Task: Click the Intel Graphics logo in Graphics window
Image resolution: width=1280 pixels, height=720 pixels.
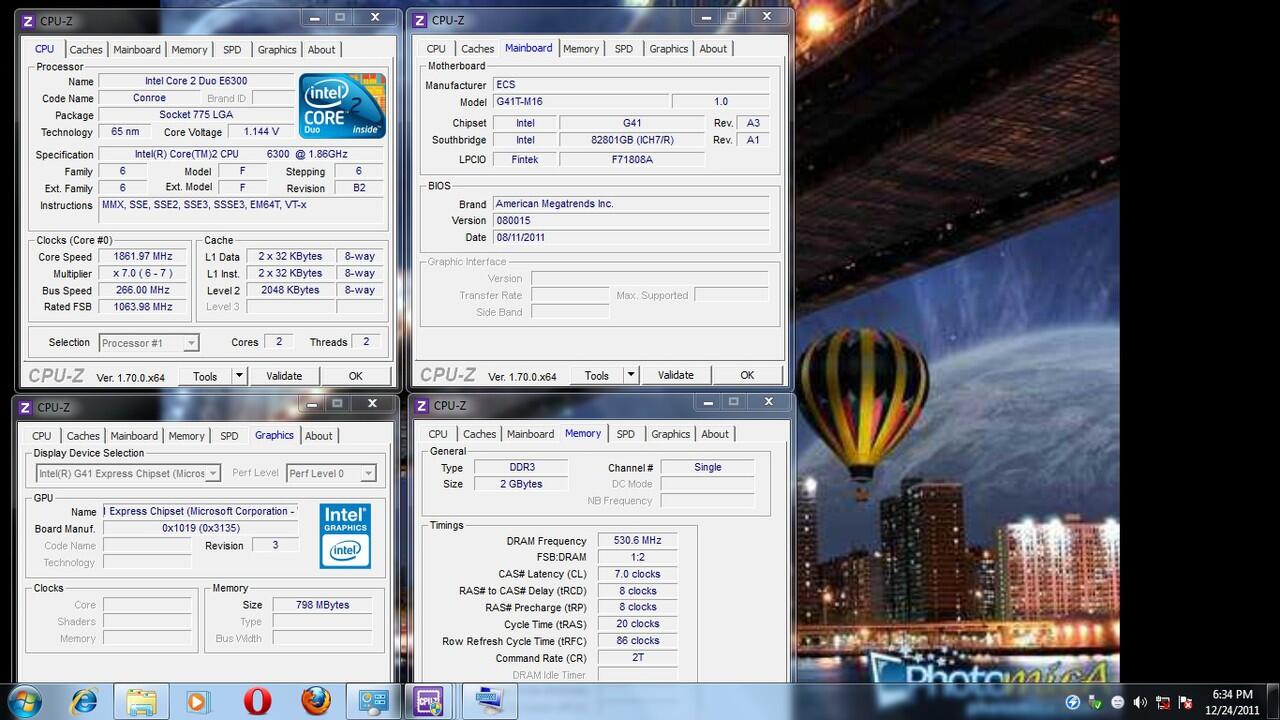Action: pyautogui.click(x=345, y=536)
